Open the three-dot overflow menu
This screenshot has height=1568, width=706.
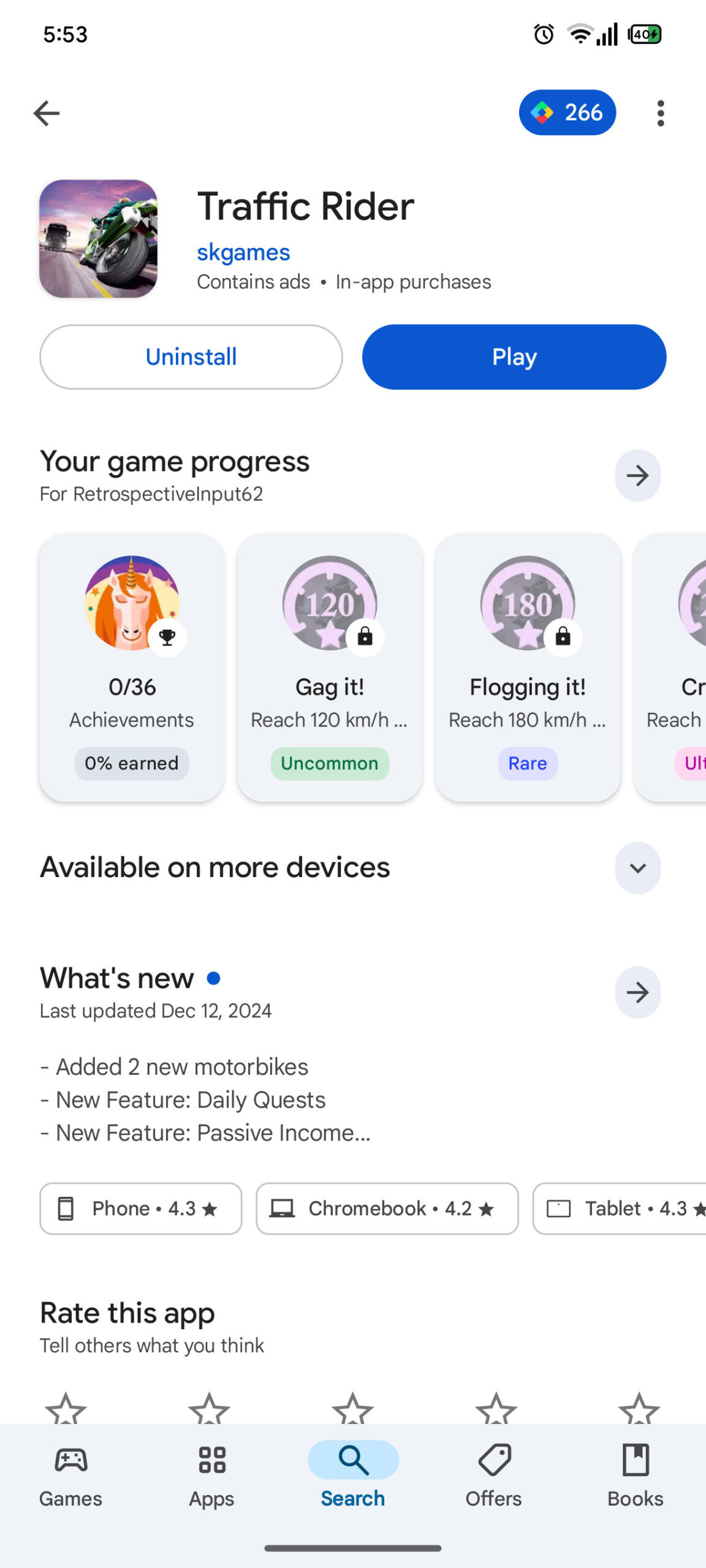(660, 113)
